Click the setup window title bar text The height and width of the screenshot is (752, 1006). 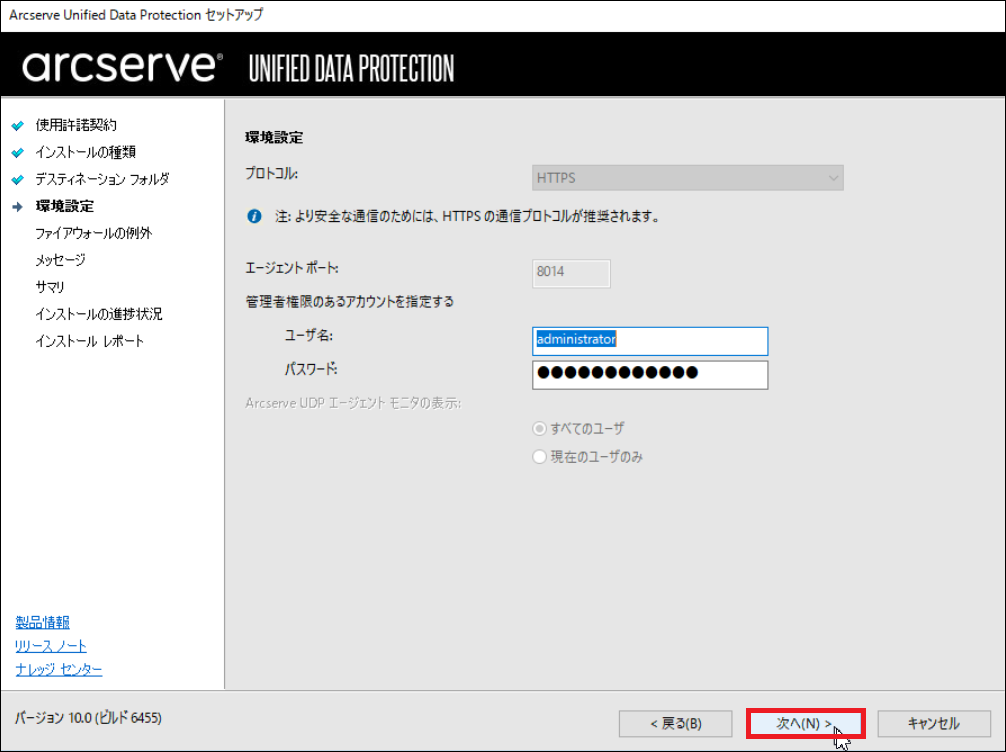[136, 15]
